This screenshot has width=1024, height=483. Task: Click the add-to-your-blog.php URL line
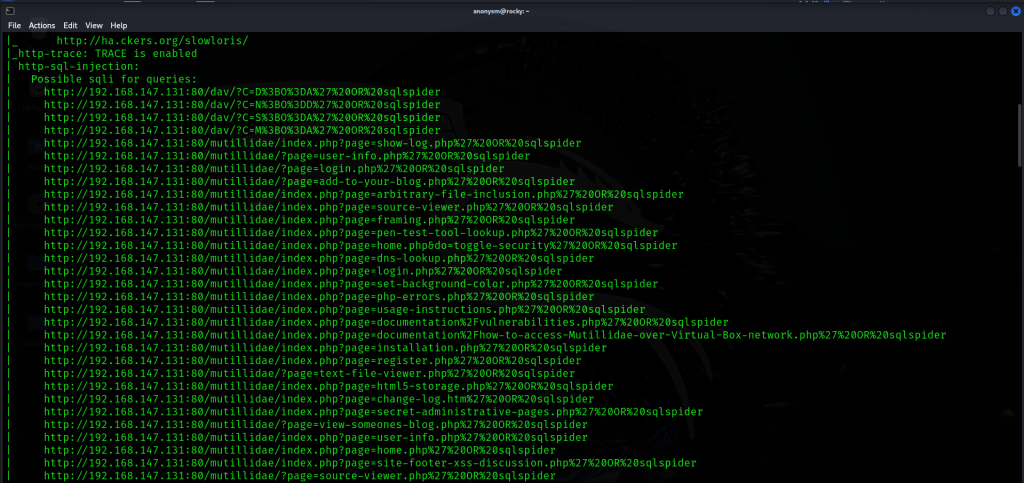(x=310, y=181)
